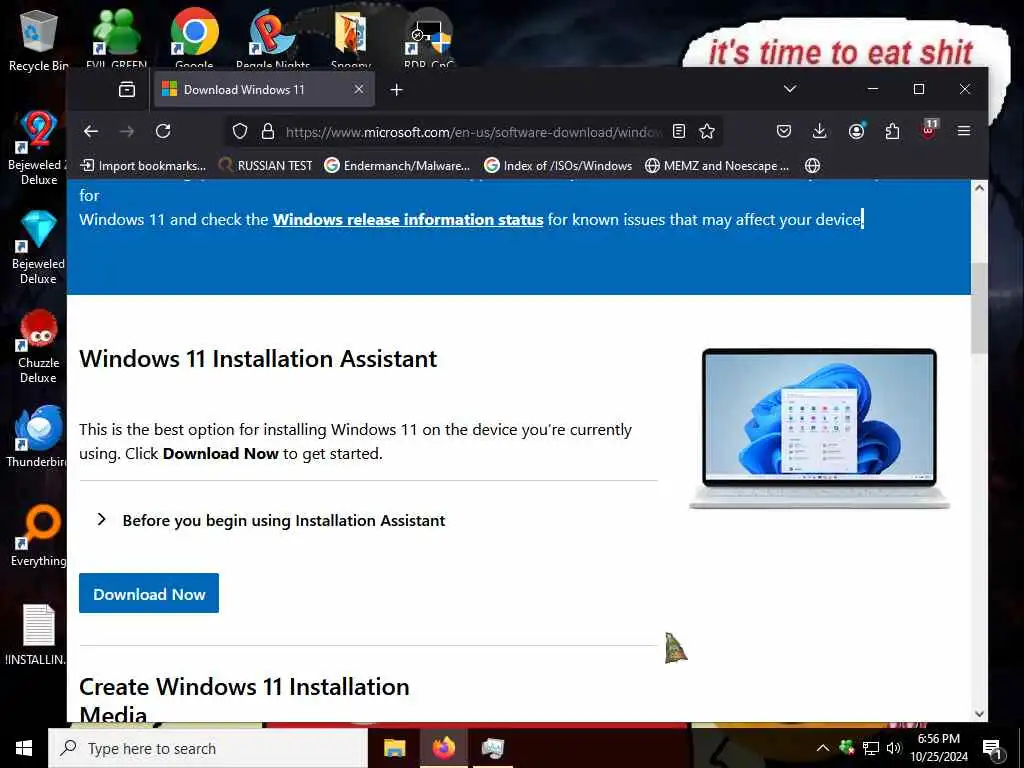Viewport: 1024px width, 768px height.
Task: Select the Peggle Nights desktop icon
Action: point(273,38)
